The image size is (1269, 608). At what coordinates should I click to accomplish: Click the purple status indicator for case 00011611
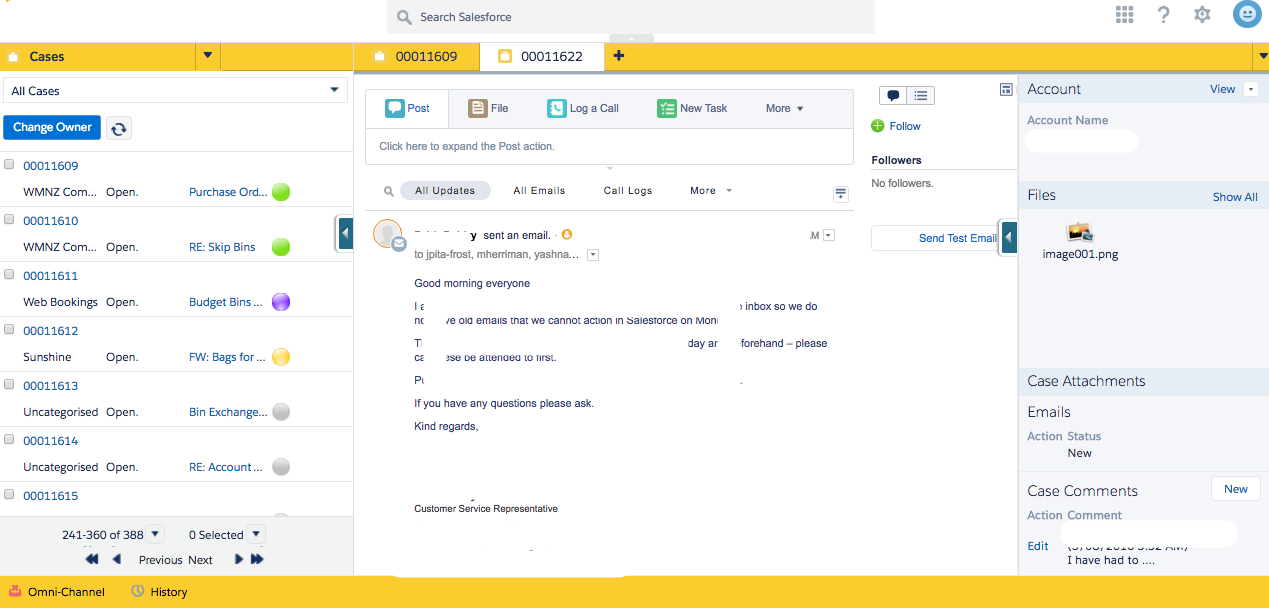click(x=281, y=302)
